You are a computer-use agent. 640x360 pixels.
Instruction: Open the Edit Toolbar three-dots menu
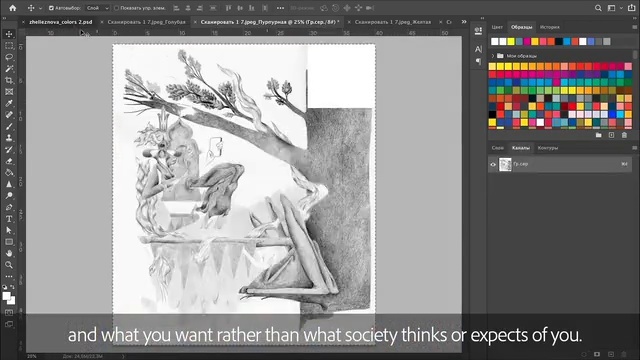tap(9, 276)
